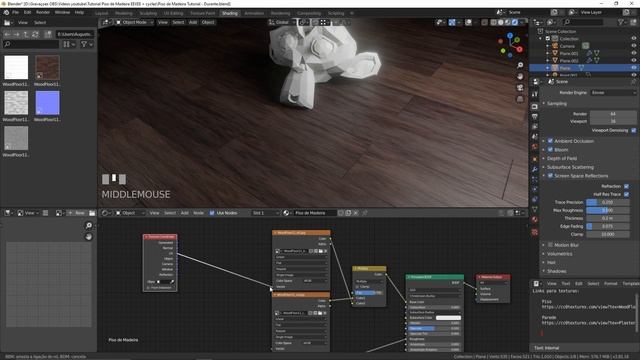Viewport: 640px width, 360px height.
Task: Toggle the Bloom checkbox
Action: coord(550,150)
